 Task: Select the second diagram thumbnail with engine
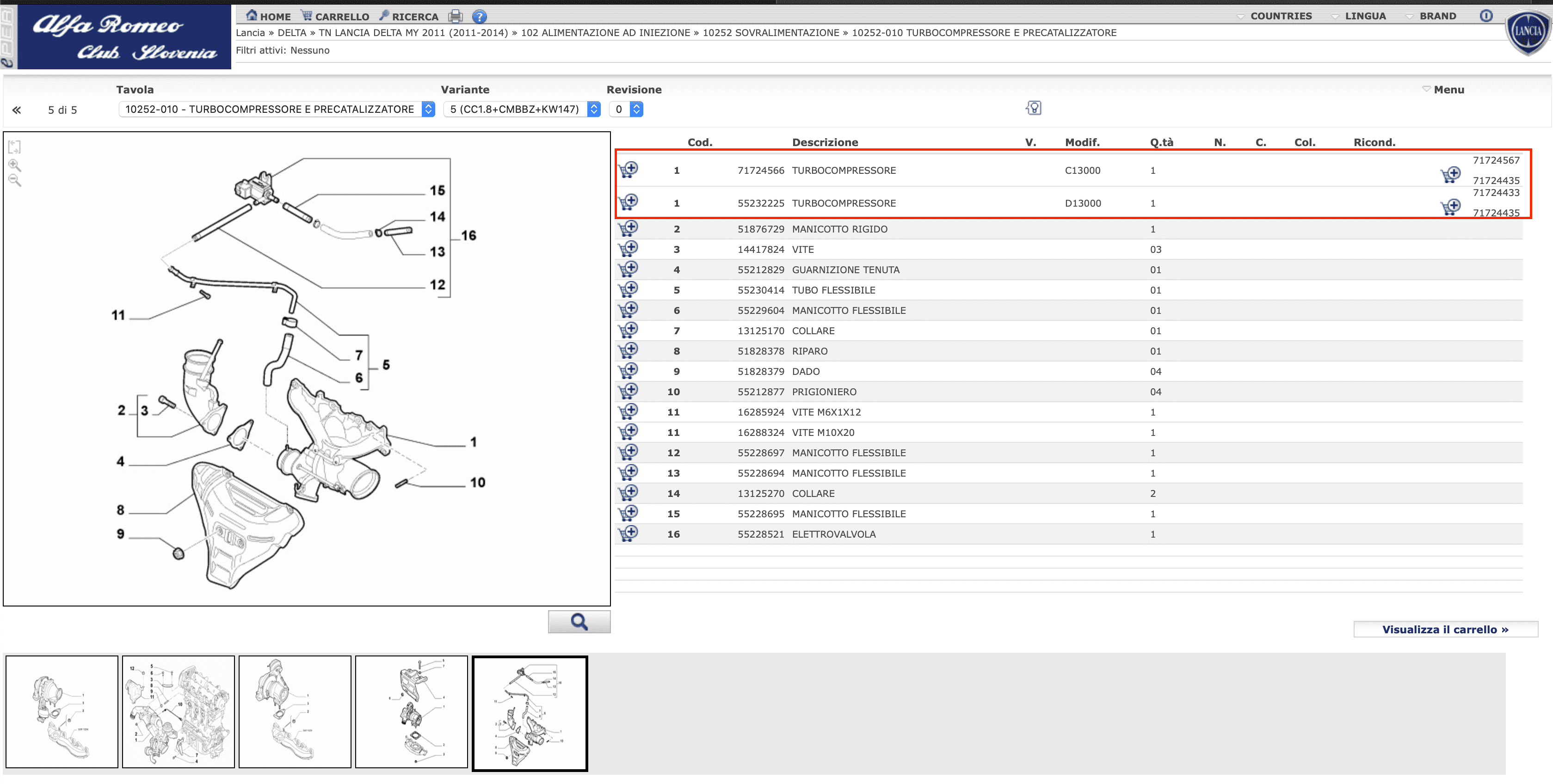pyautogui.click(x=179, y=712)
